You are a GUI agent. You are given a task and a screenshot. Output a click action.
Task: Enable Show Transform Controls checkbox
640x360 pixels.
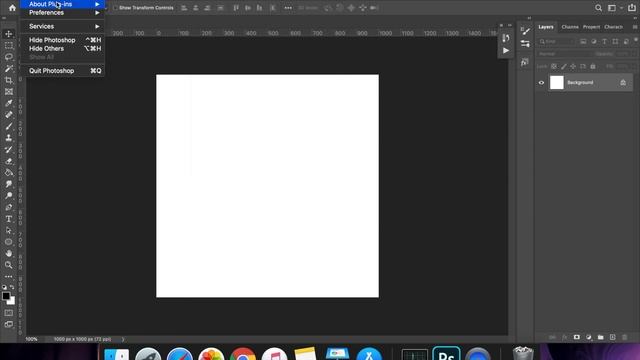[116, 8]
